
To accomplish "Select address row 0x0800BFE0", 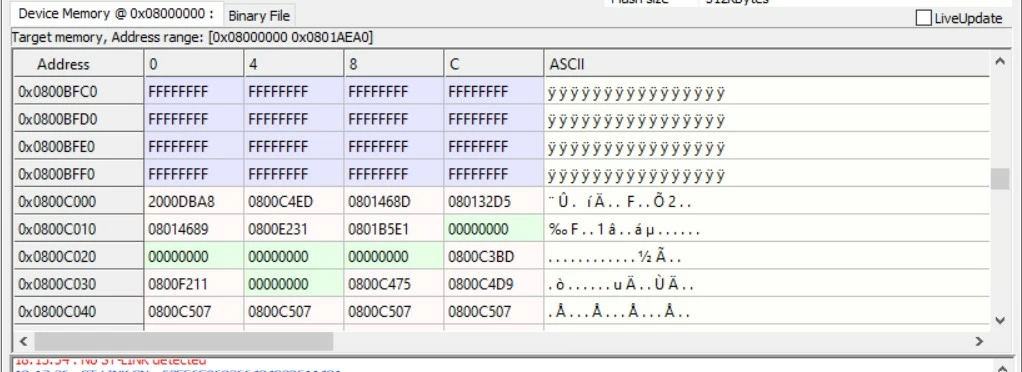I will coord(78,147).
